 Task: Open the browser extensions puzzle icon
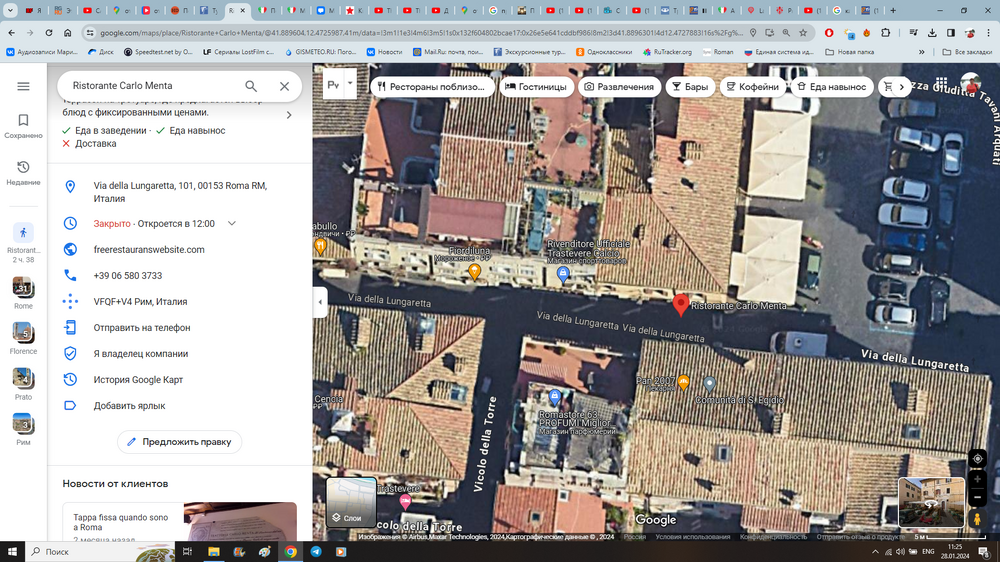885,33
